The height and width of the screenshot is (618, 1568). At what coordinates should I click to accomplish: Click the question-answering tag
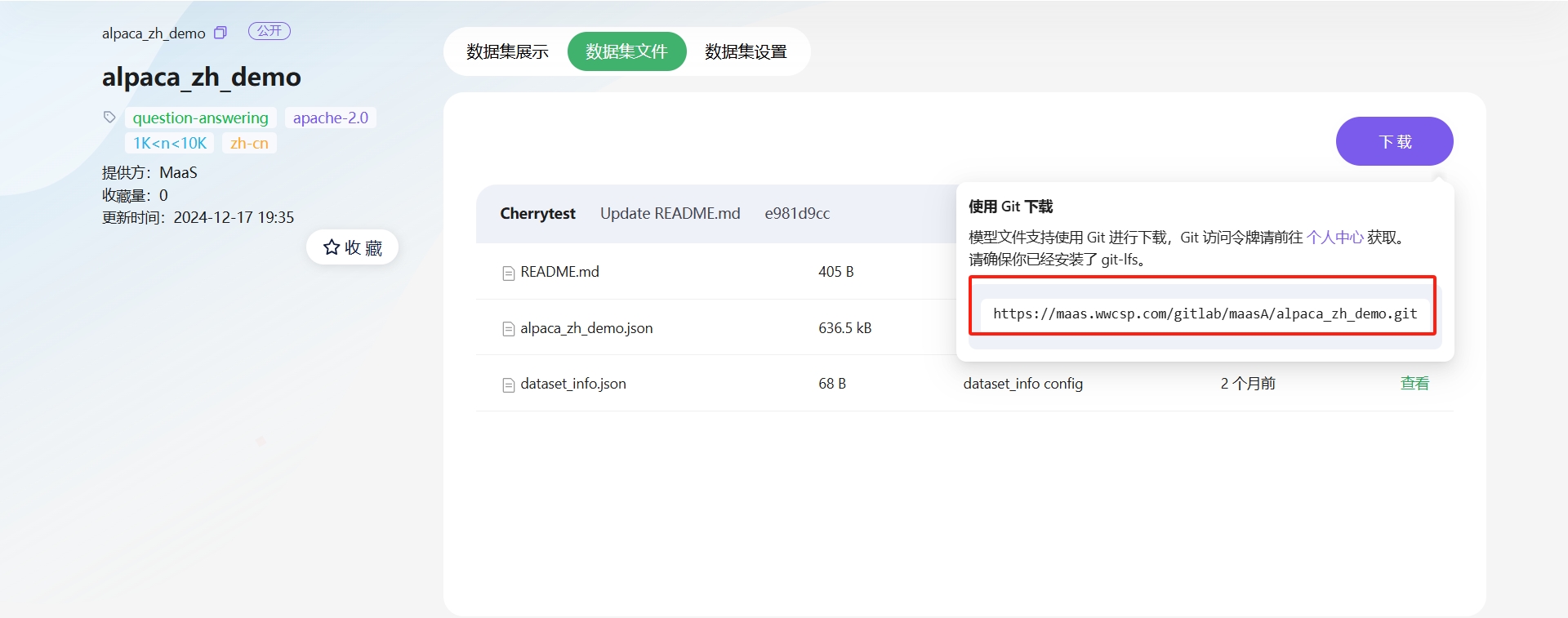(x=200, y=118)
